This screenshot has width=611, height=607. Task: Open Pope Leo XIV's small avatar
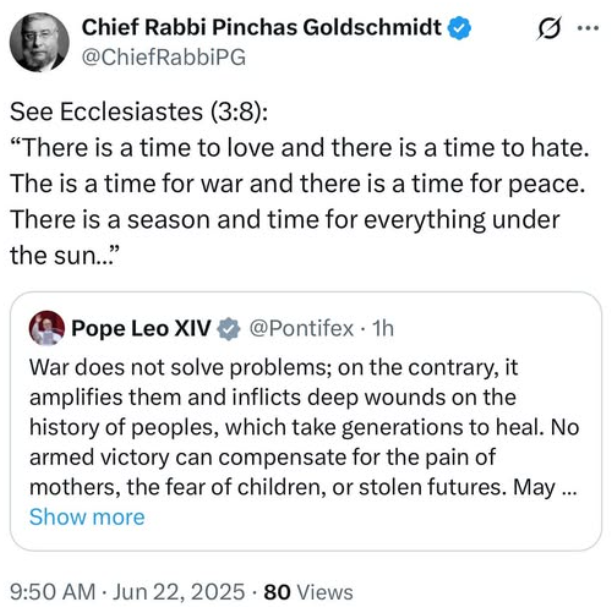click(x=47, y=327)
